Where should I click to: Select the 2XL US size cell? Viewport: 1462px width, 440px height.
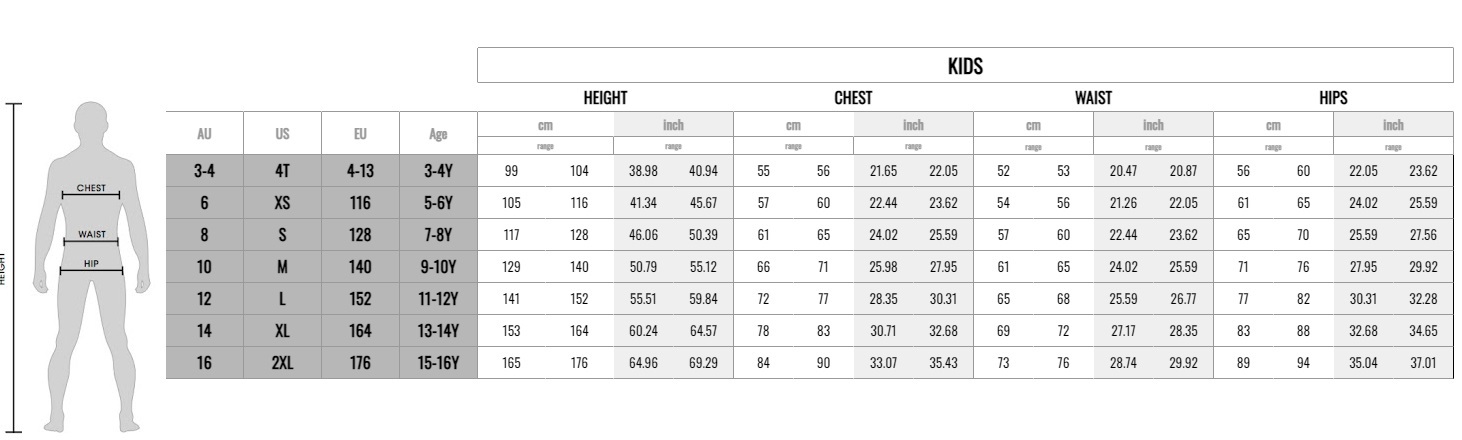282,363
